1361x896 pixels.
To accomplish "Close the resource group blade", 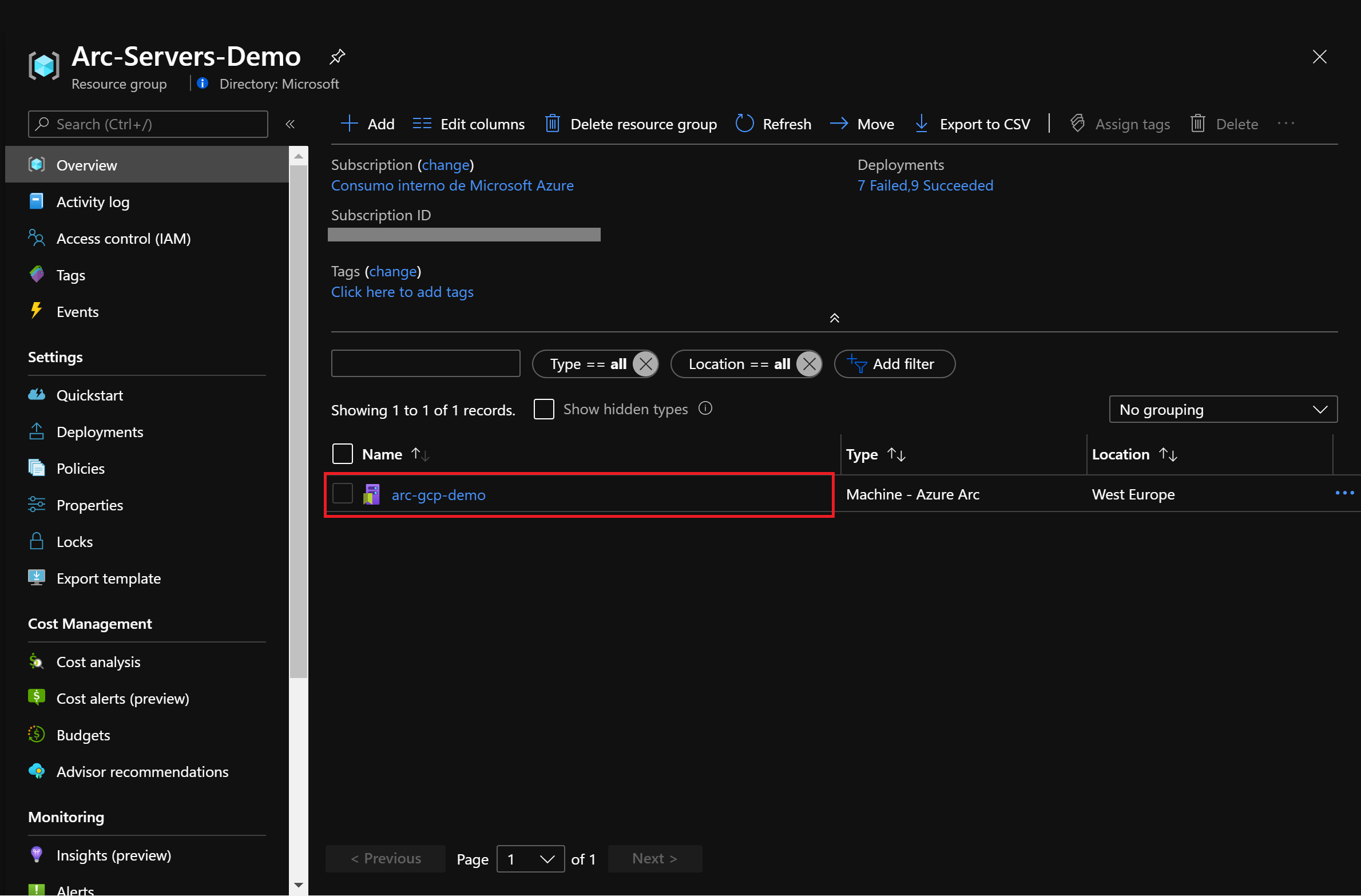I will [1319, 57].
